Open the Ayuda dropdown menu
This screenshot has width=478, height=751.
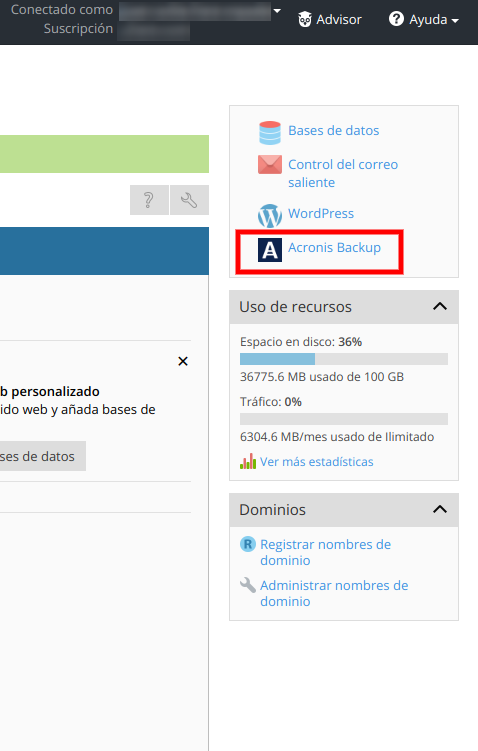tap(424, 20)
